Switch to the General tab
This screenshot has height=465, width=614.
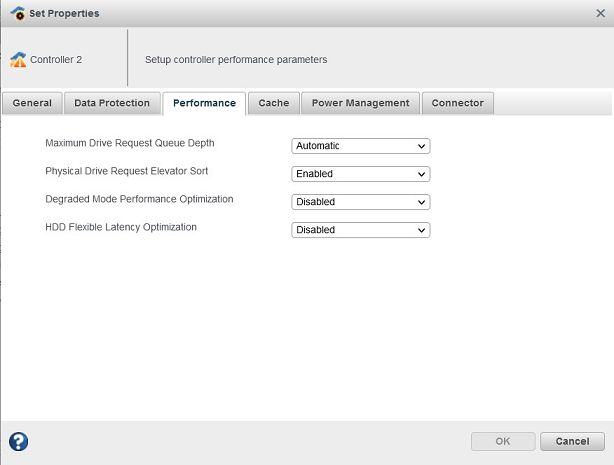[x=32, y=103]
